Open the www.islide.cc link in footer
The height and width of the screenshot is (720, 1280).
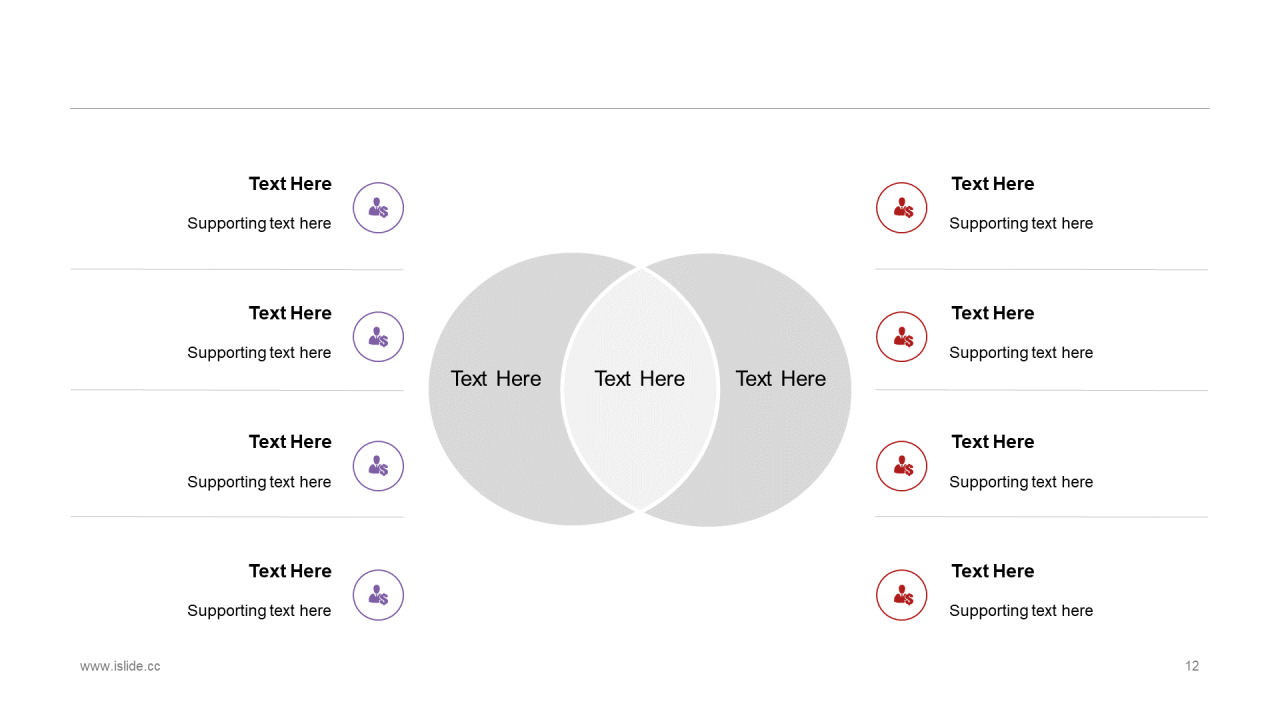[x=120, y=666]
